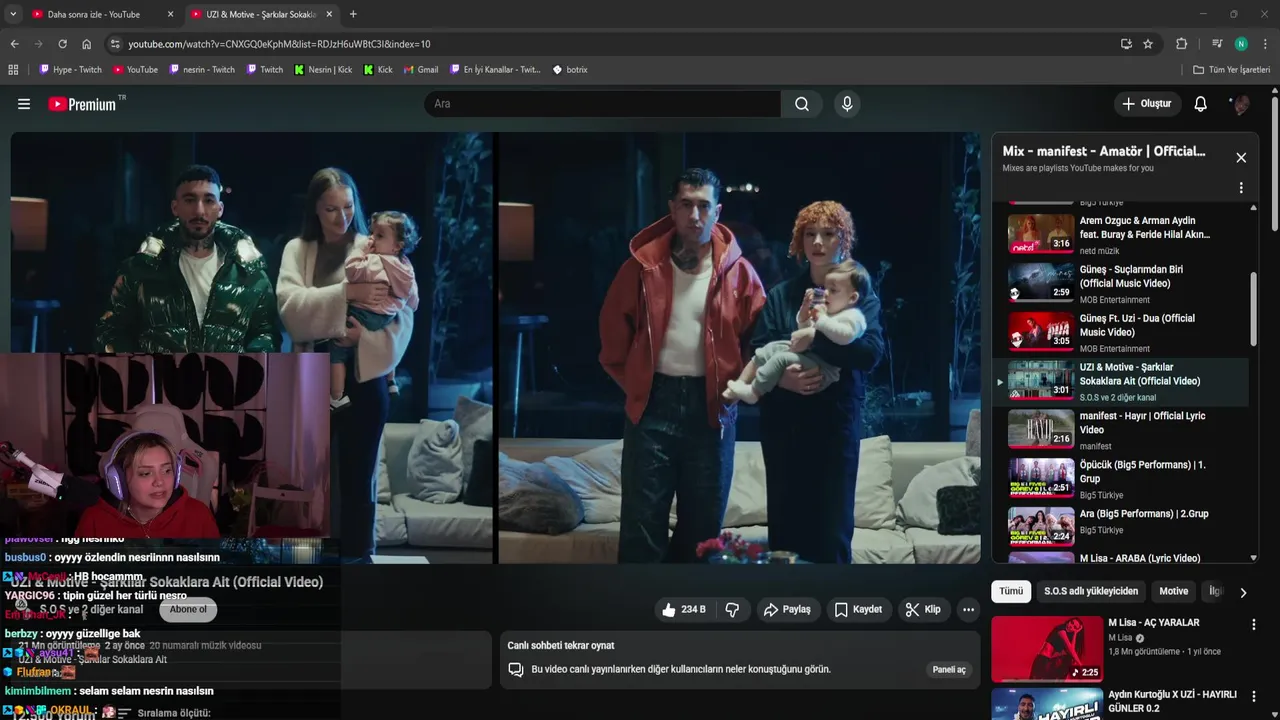The height and width of the screenshot is (720, 1280).
Task: Open the media control icon in toolbar
Action: point(1217,44)
